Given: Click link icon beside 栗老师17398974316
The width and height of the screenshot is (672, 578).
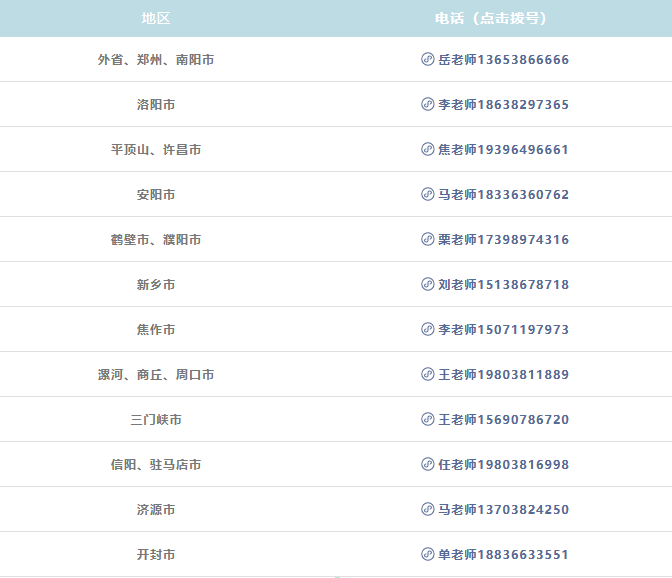Looking at the screenshot, I should point(427,239).
